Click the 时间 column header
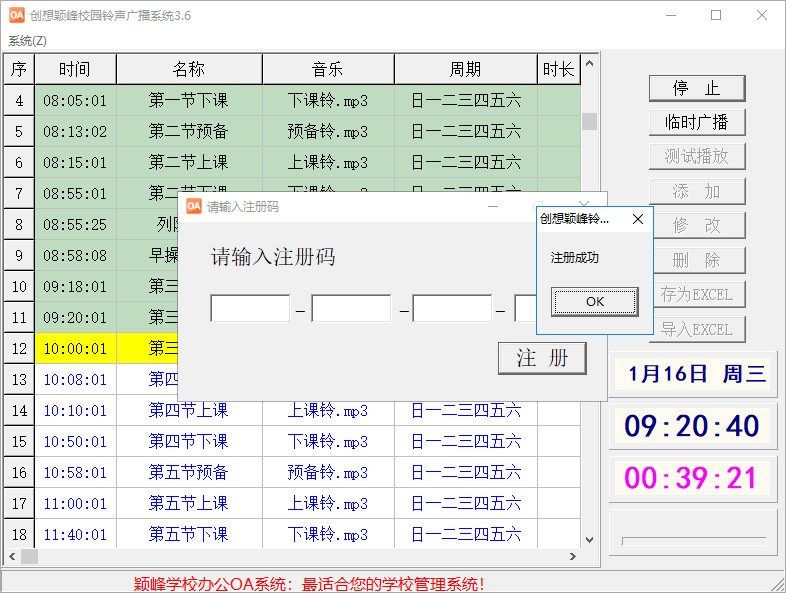The width and height of the screenshot is (786, 593). click(x=75, y=69)
